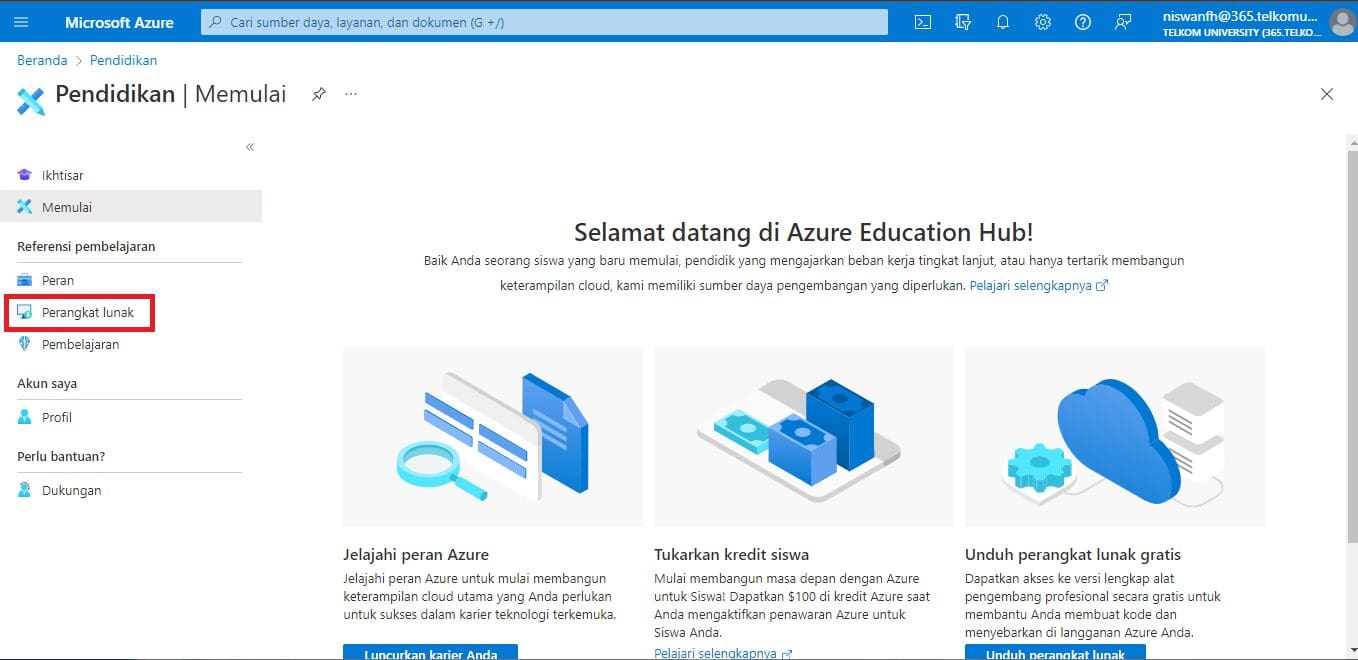
Task: Open Cloud Shell from the top bar
Action: click(x=923, y=22)
